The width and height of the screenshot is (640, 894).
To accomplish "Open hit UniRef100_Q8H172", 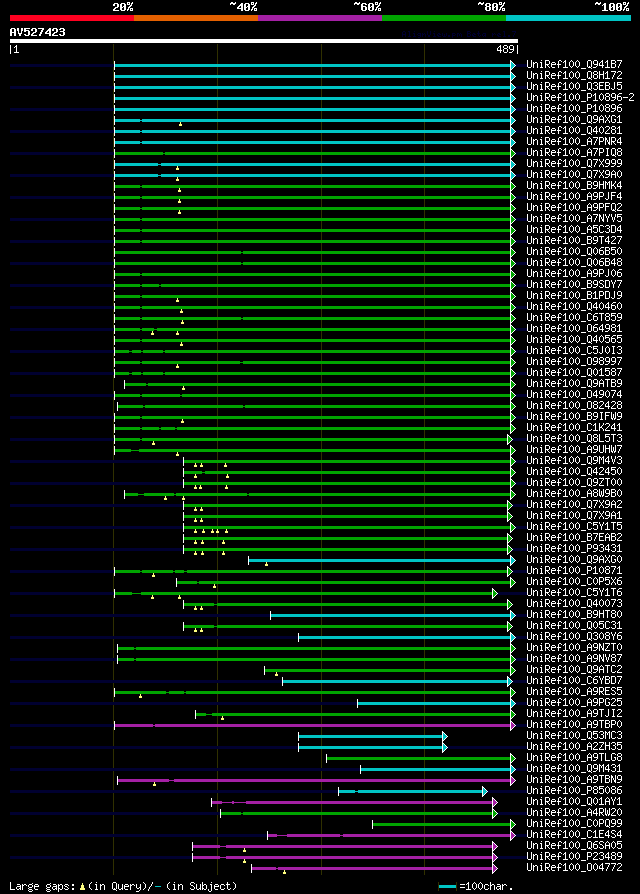I will click(x=574, y=75).
